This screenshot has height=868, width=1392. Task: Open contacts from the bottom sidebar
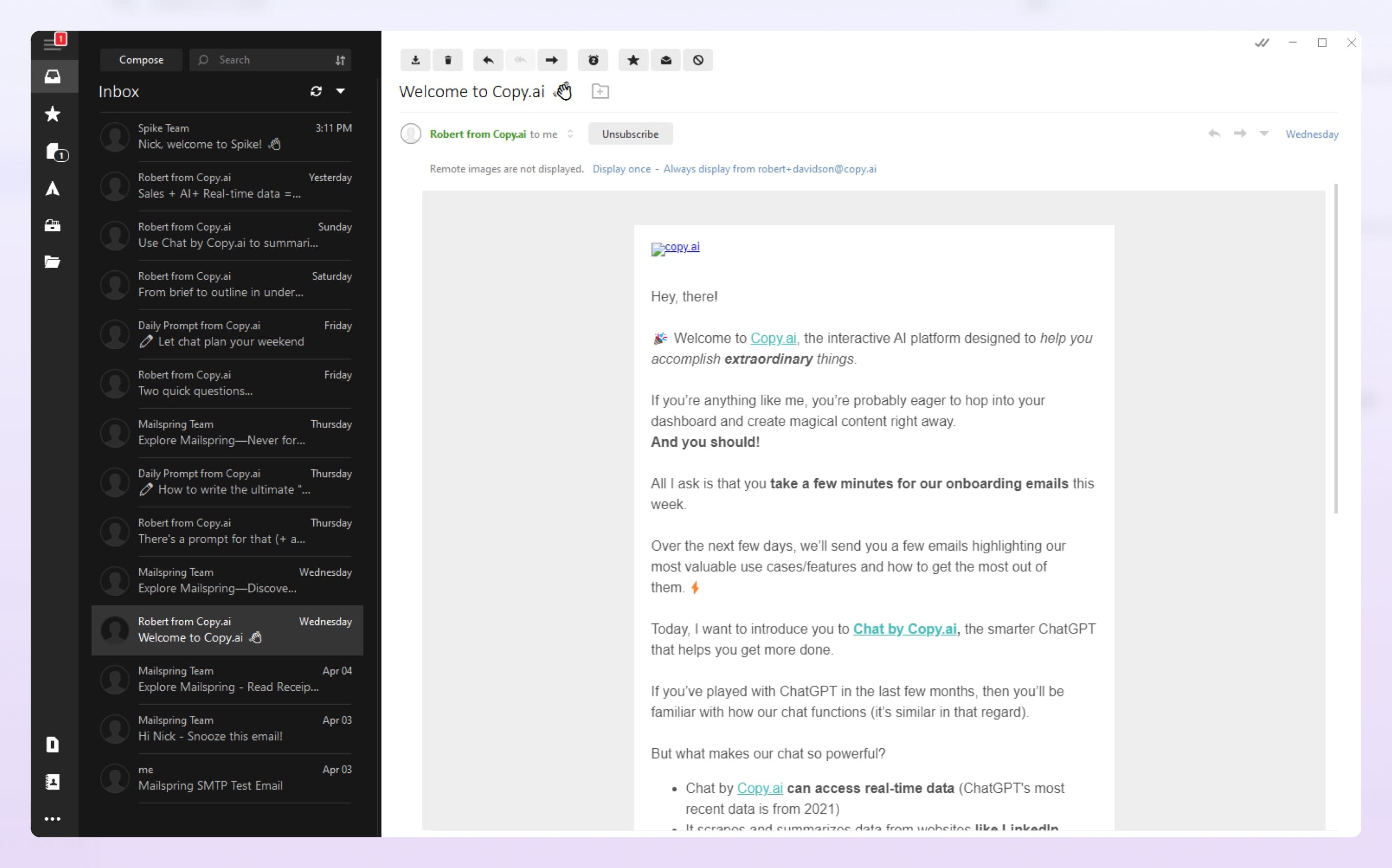(53, 782)
